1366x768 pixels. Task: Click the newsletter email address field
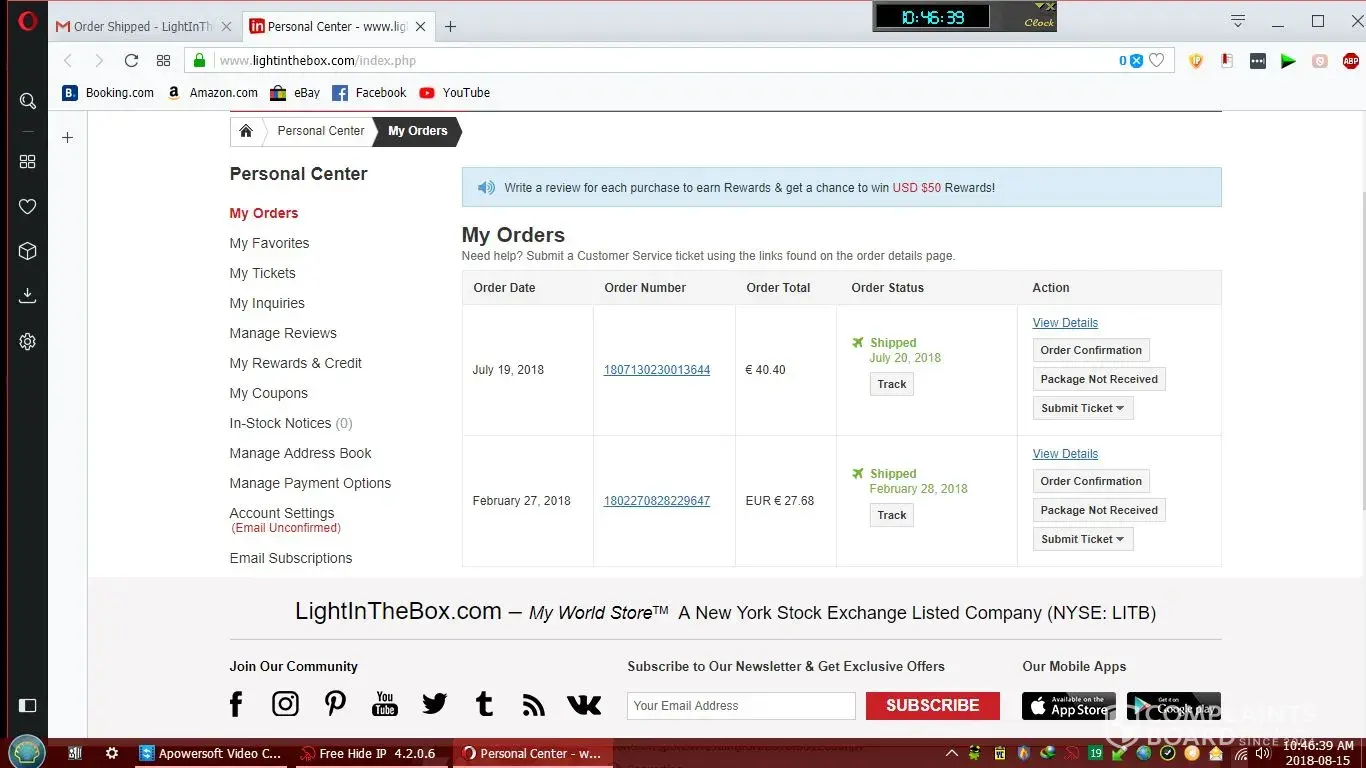click(x=741, y=706)
